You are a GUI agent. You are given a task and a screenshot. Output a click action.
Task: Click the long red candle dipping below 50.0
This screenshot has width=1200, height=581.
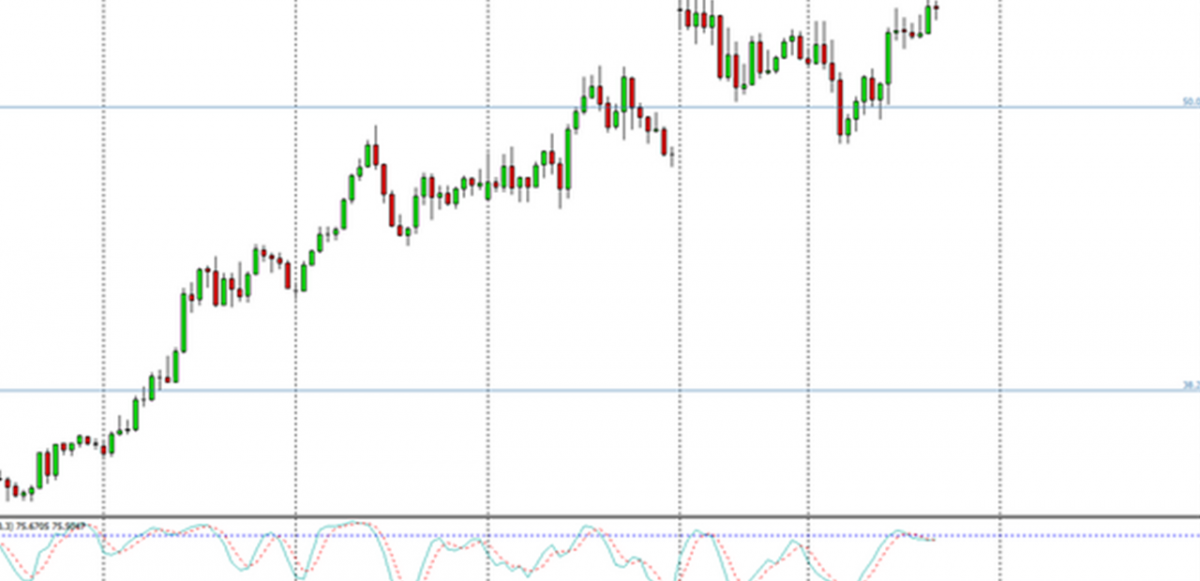(840, 107)
